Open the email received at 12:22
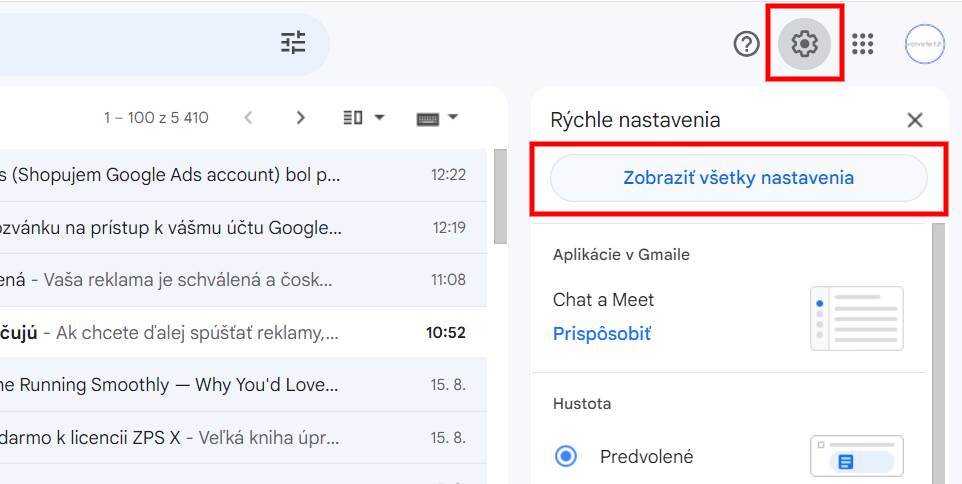The height and width of the screenshot is (484, 962). pos(244,175)
